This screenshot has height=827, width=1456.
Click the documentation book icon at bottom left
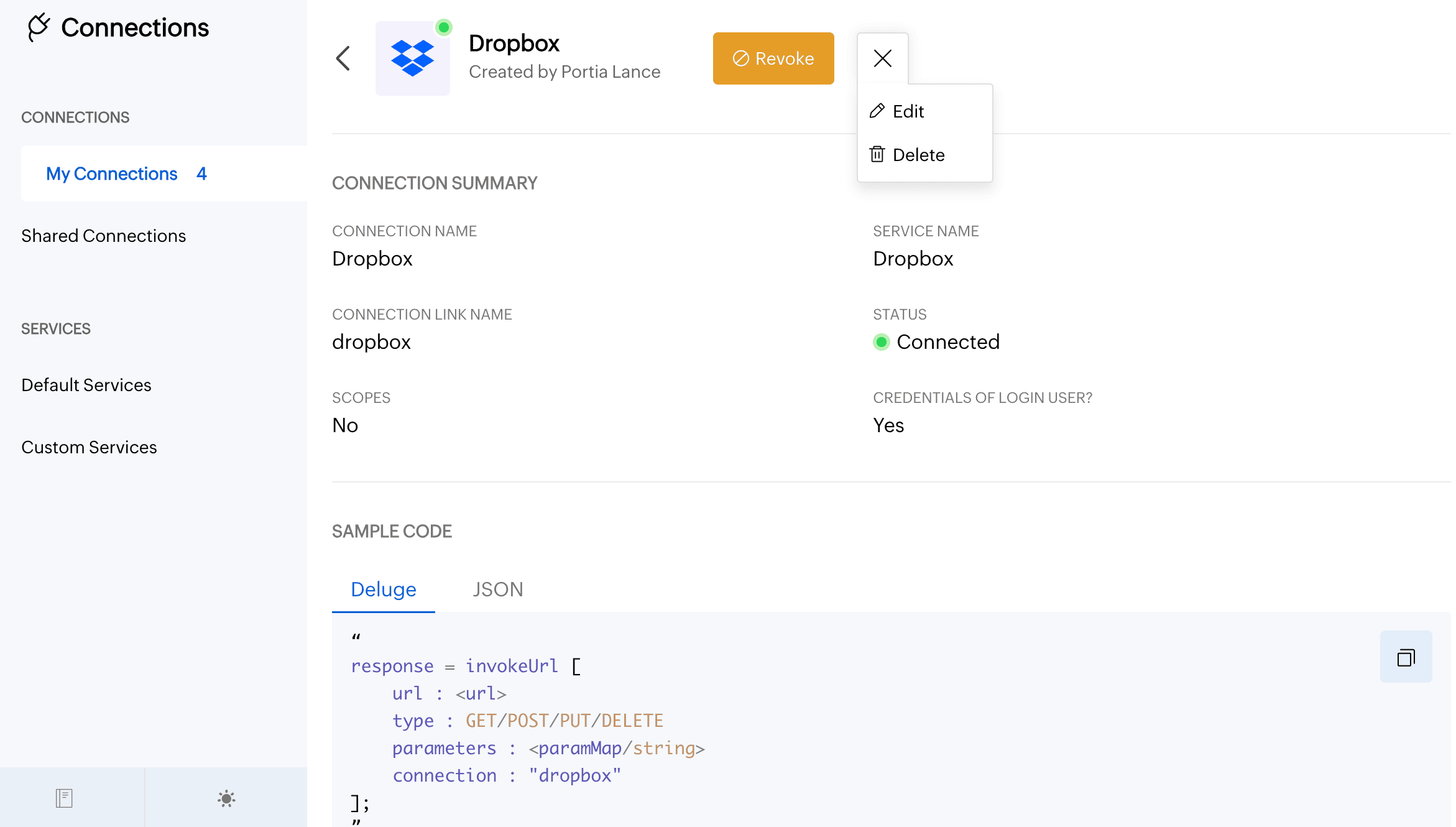pos(64,798)
